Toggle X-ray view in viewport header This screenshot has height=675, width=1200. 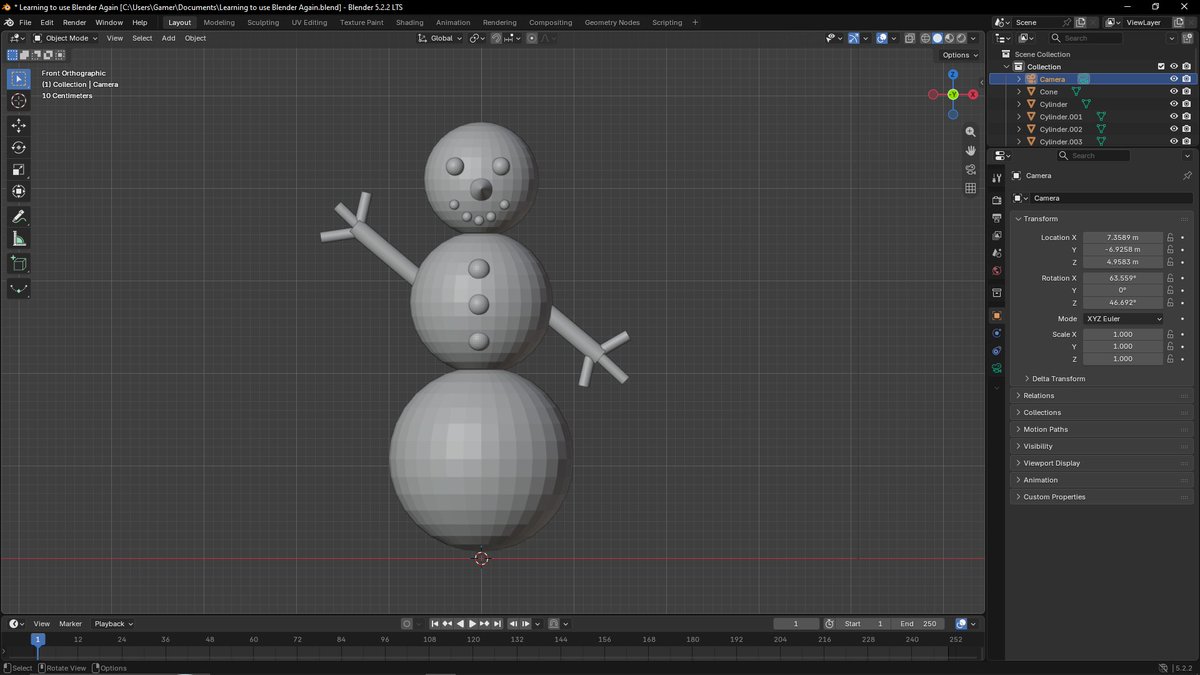pyautogui.click(x=908, y=38)
